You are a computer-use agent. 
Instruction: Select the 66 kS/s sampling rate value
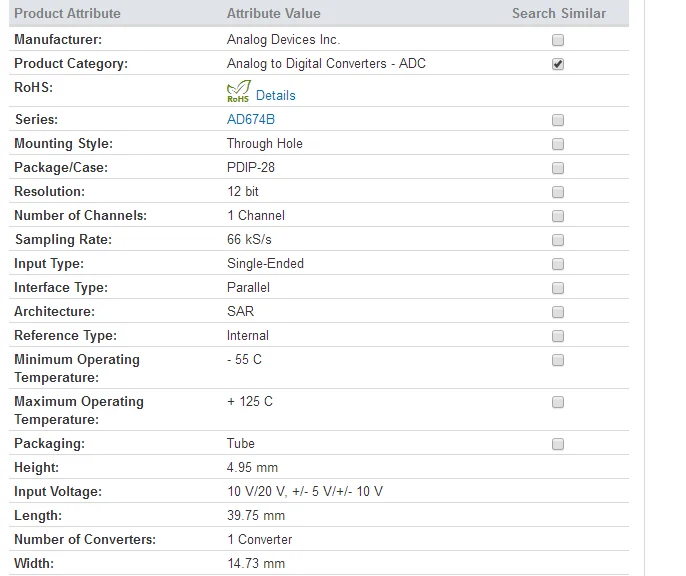point(249,240)
